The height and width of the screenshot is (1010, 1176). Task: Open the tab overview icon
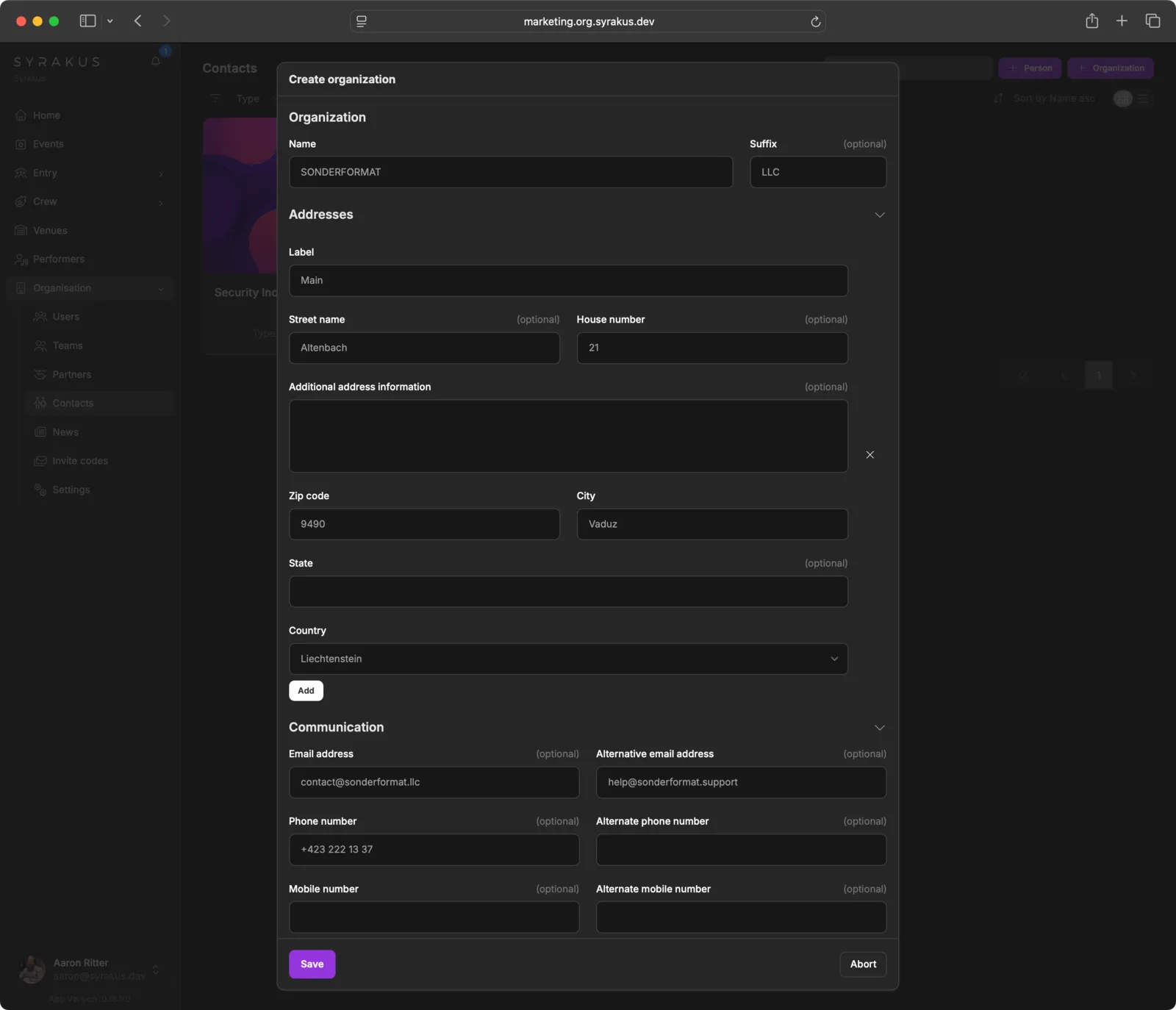point(1152,21)
